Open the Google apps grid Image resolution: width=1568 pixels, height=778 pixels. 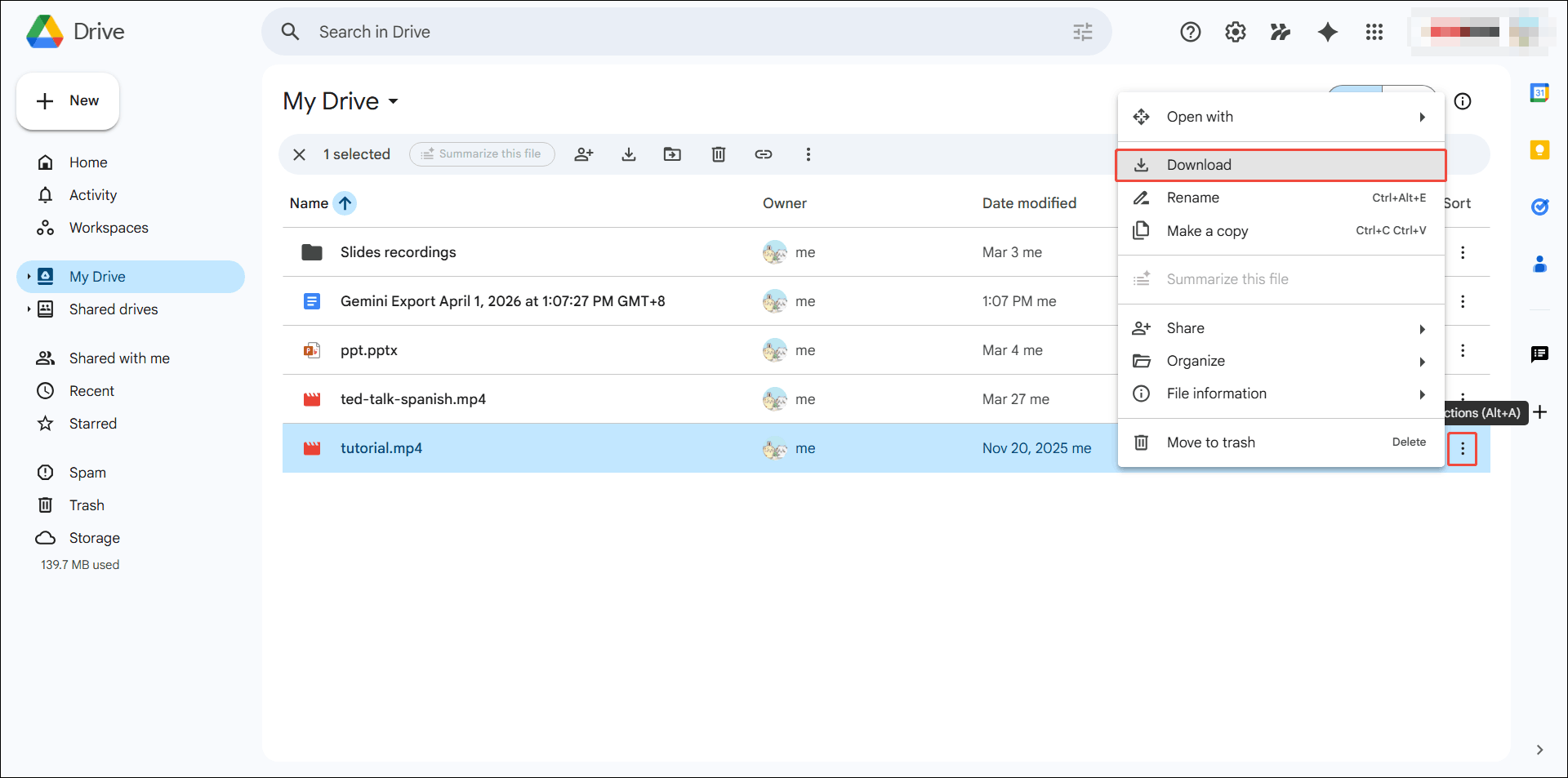[1374, 32]
